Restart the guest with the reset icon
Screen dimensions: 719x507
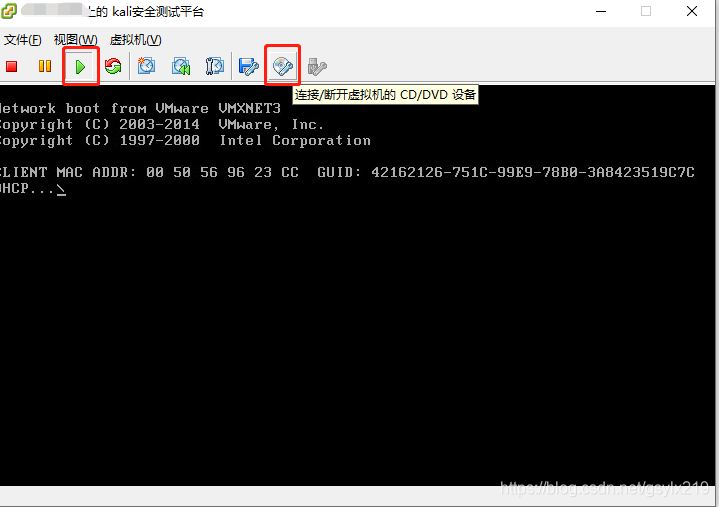(113, 66)
